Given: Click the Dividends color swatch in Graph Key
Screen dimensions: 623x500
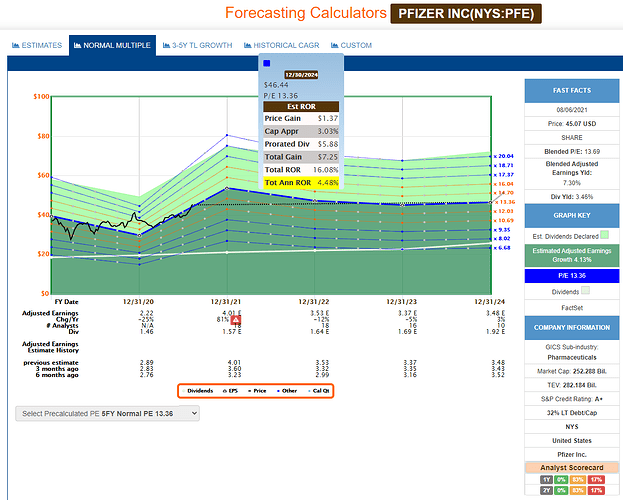Looking at the screenshot, I should pos(585,291).
